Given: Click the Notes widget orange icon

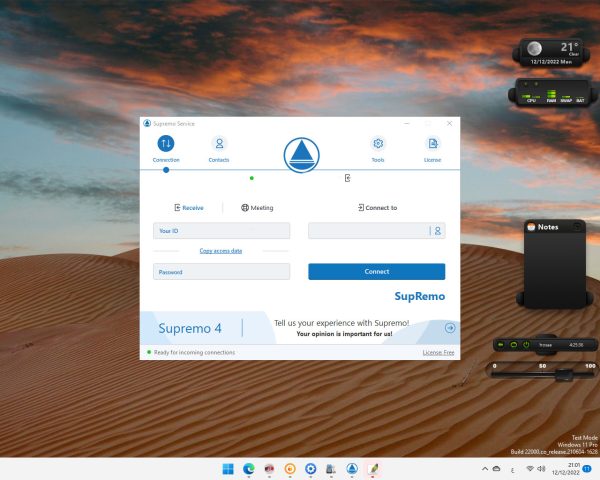Looking at the screenshot, I should click(531, 227).
